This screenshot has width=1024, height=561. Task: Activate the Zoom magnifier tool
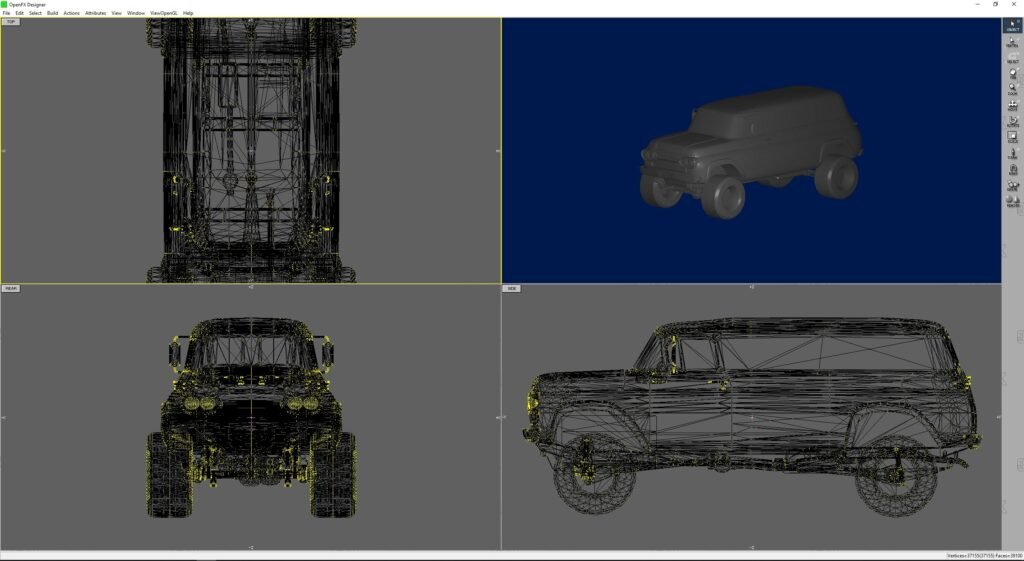tap(1013, 89)
